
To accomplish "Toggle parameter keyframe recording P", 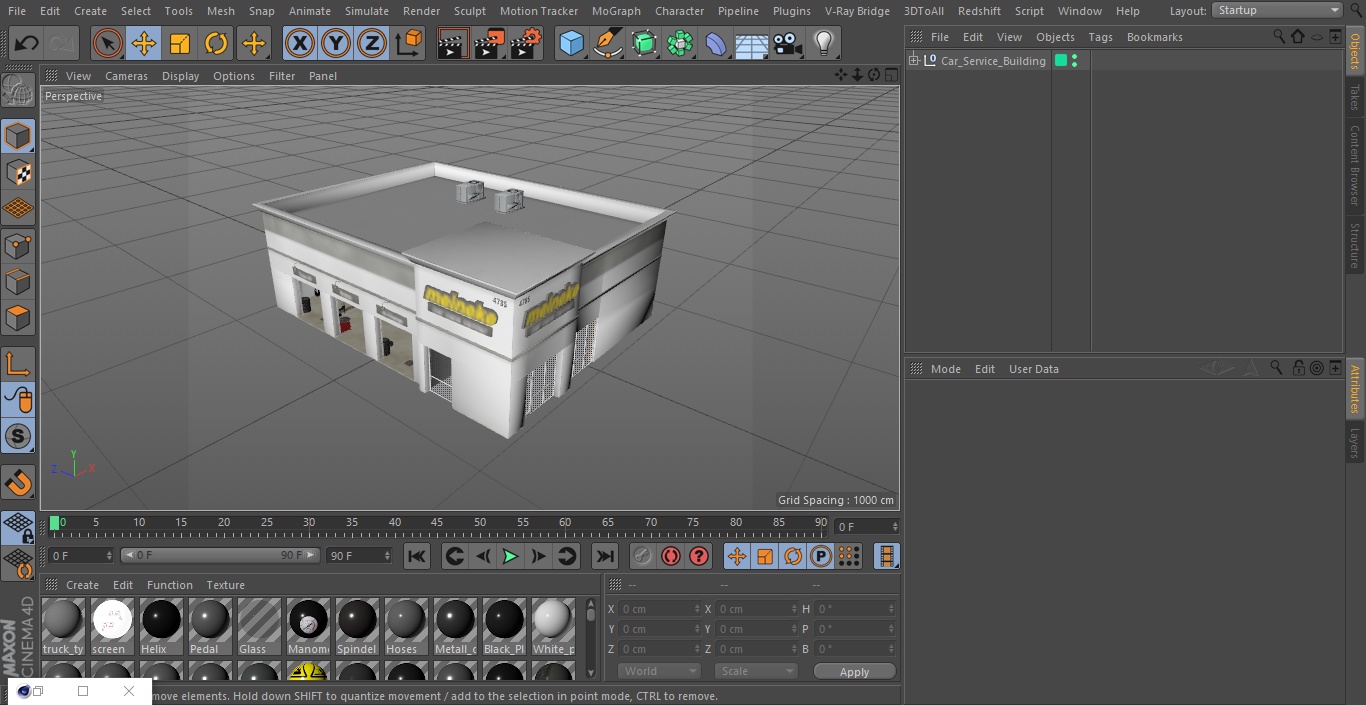I will (821, 556).
